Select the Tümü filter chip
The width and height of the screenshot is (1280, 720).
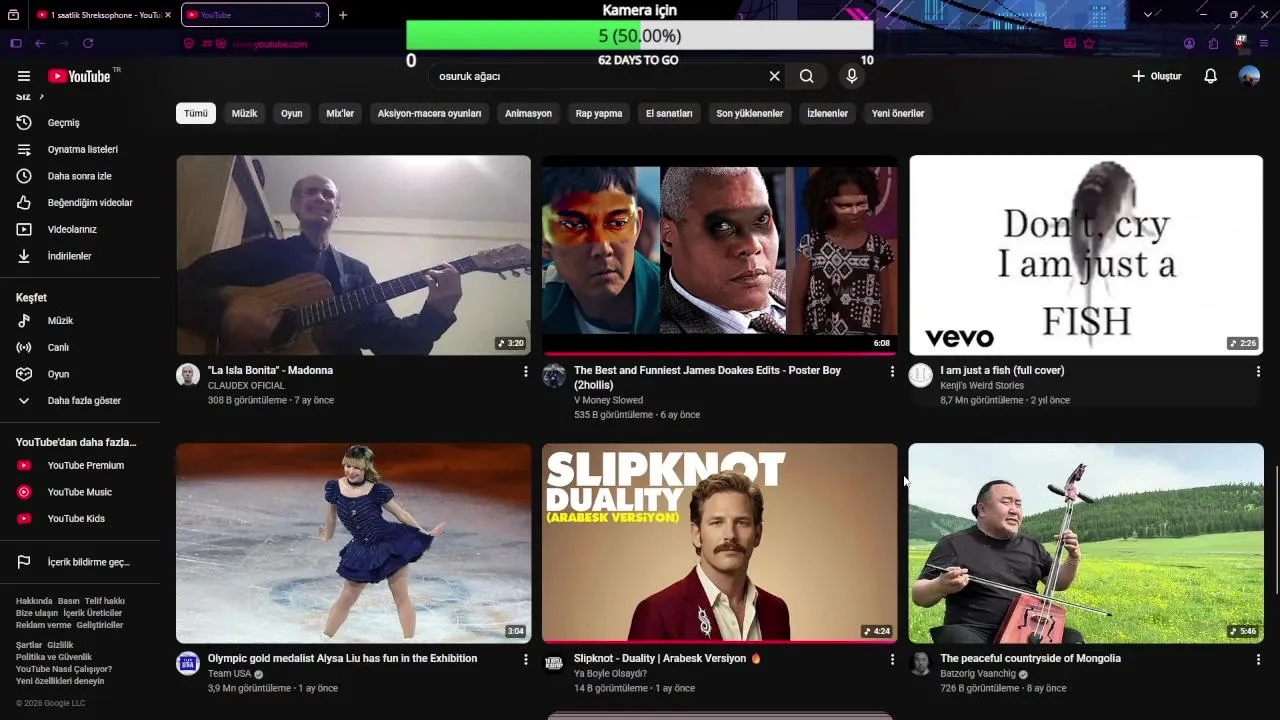tap(196, 113)
